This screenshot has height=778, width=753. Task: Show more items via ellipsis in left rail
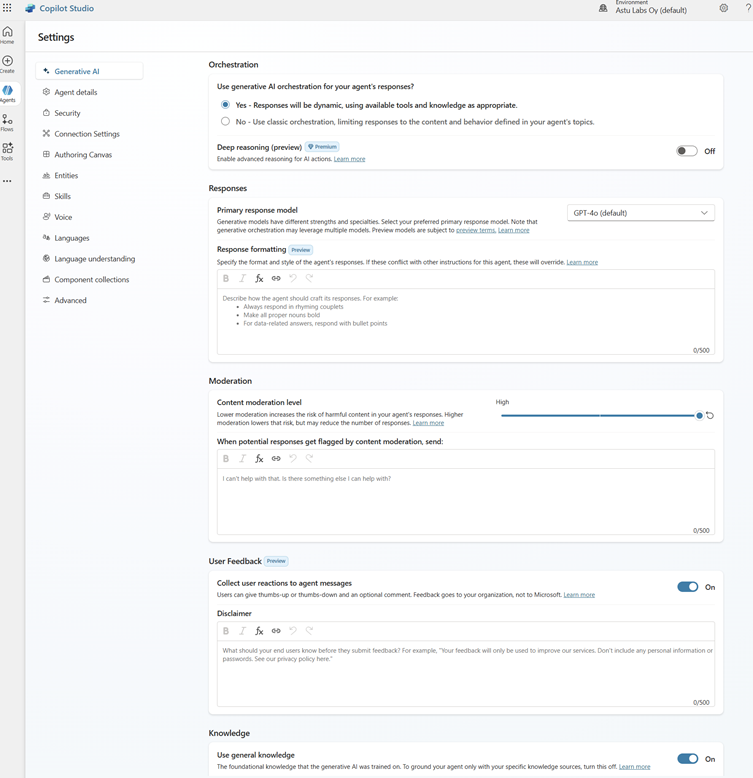tap(8, 181)
